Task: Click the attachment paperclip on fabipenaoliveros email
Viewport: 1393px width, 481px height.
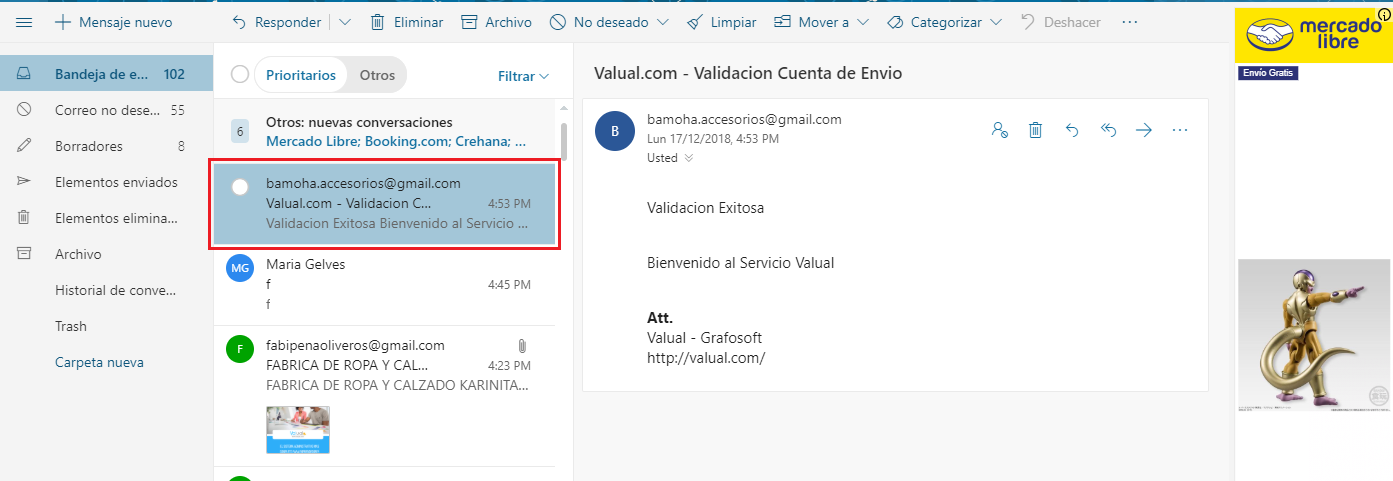Action: click(522, 346)
